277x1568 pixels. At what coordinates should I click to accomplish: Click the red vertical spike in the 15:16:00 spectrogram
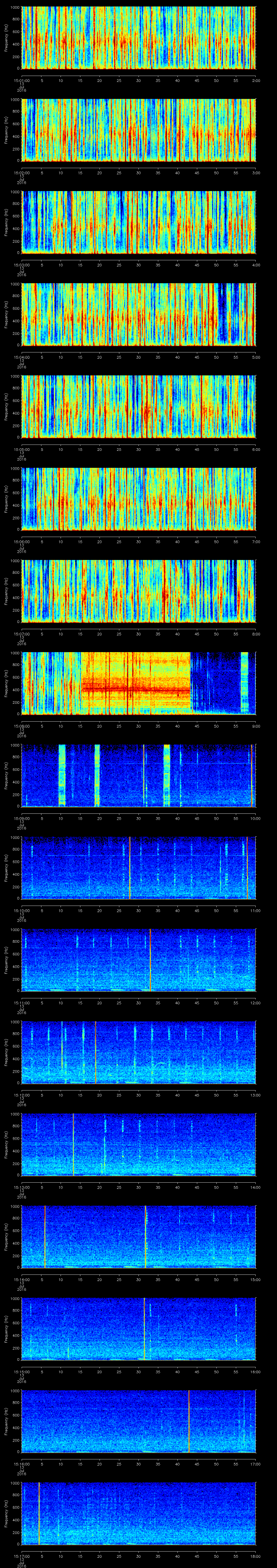(189, 1421)
